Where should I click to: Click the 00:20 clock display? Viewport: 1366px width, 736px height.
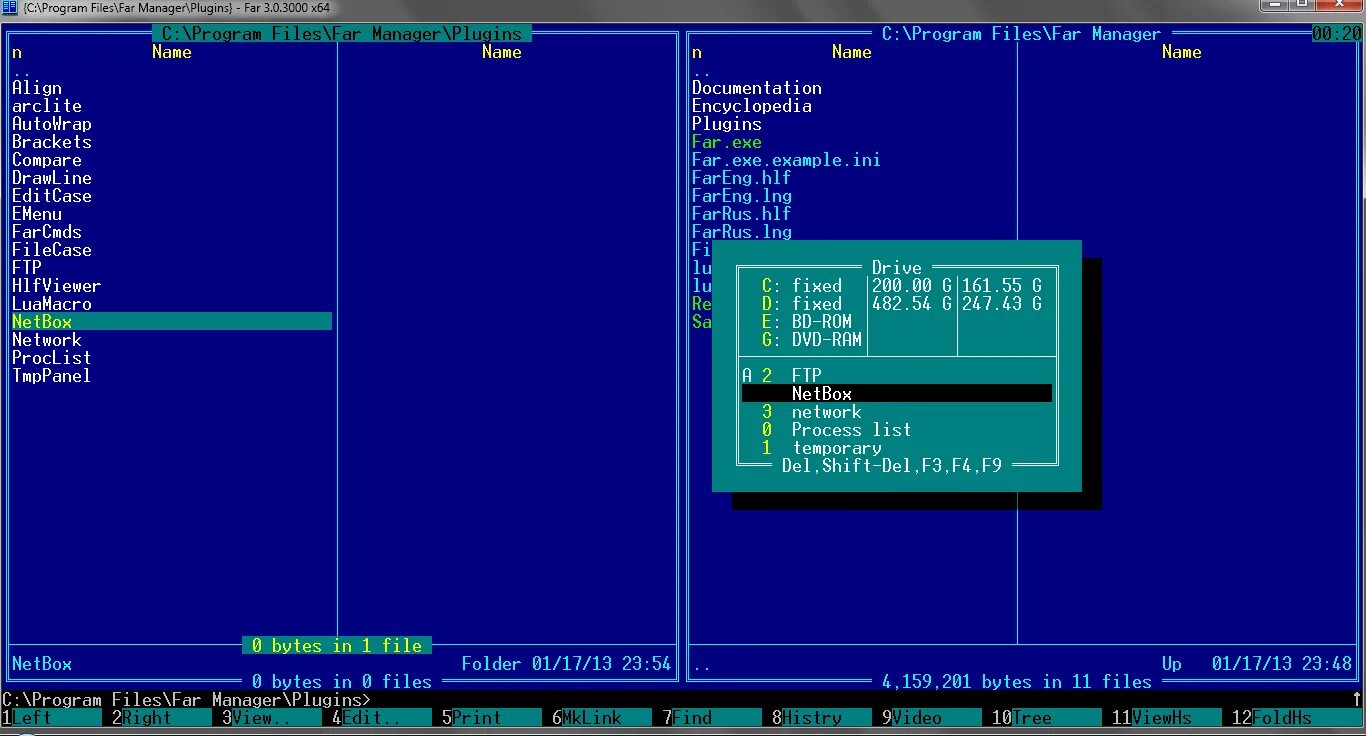1337,34
